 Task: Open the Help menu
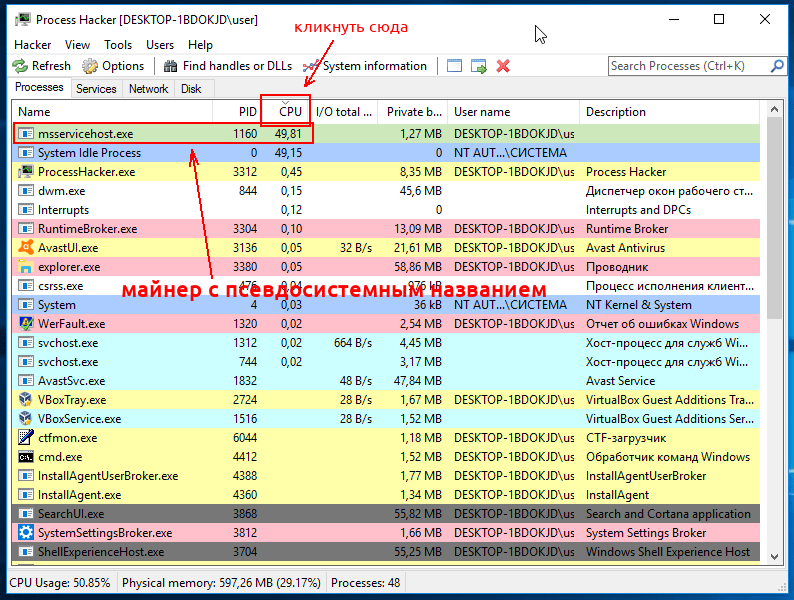click(x=201, y=45)
